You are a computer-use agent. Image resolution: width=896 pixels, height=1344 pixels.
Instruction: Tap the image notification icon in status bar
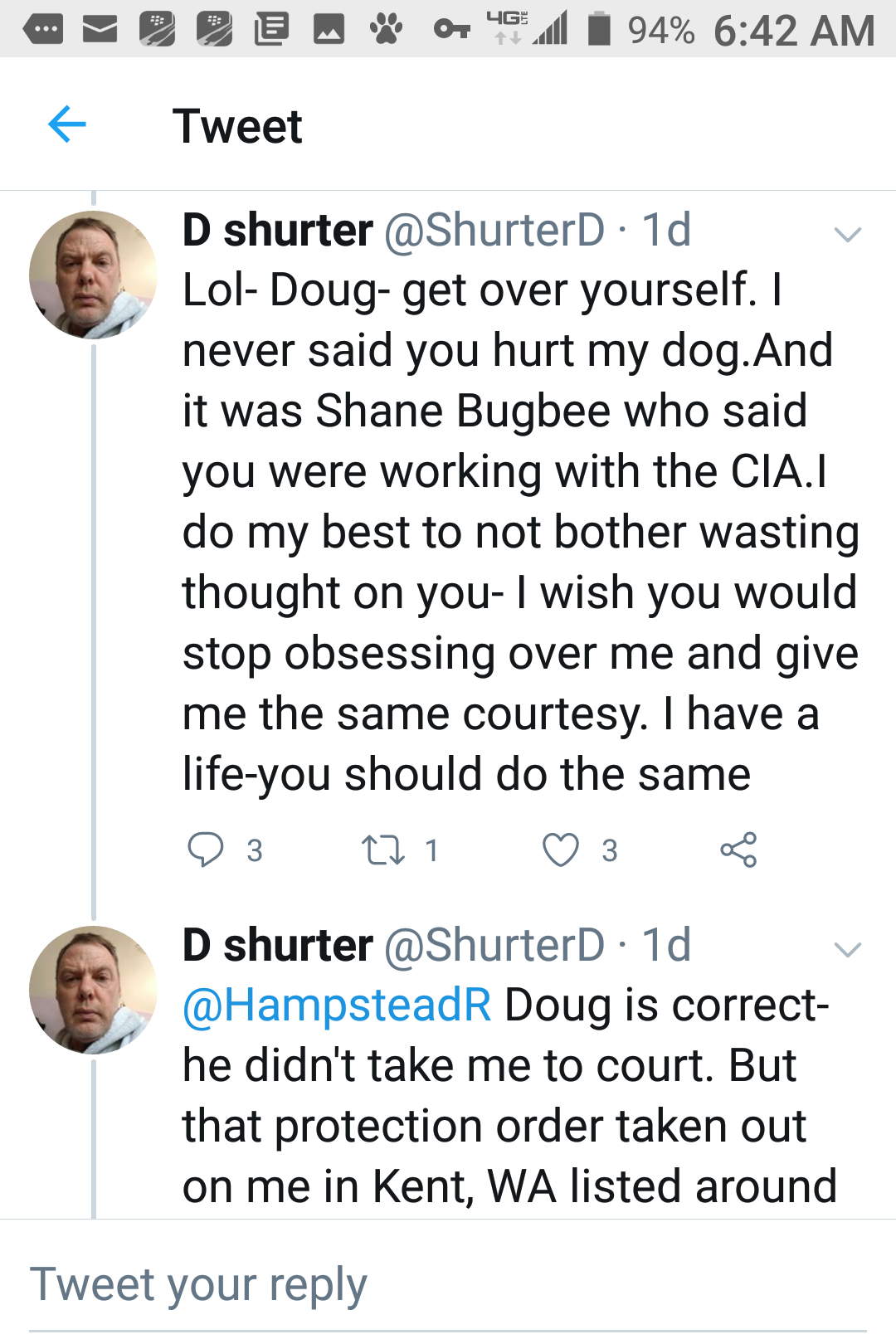tap(329, 30)
